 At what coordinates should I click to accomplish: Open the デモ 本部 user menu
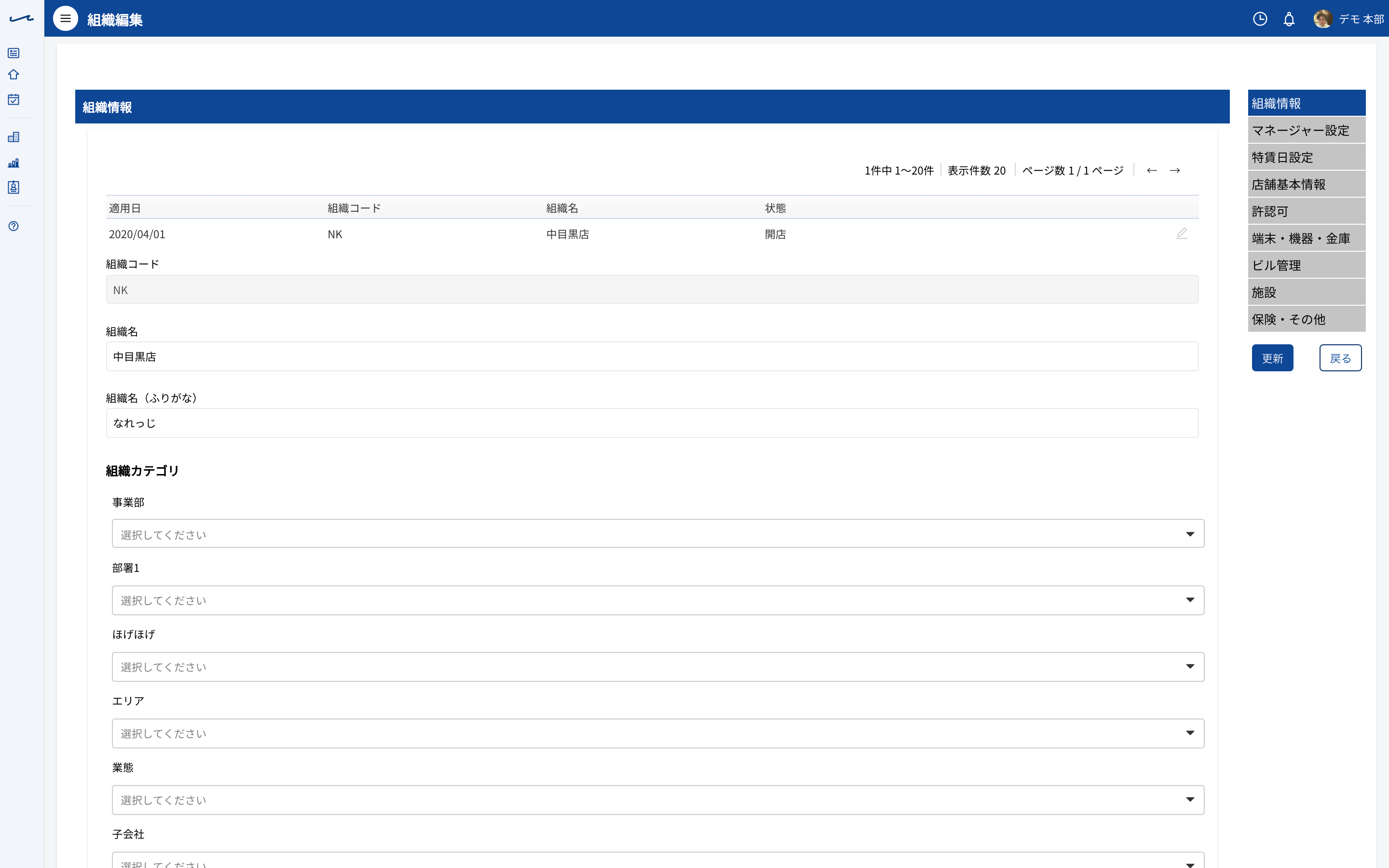1362,19
